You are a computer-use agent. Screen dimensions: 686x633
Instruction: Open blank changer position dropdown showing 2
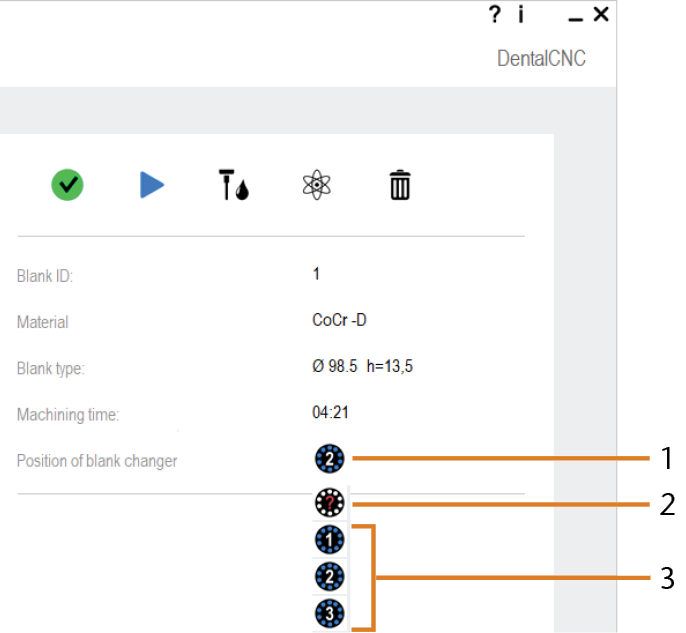(x=330, y=459)
